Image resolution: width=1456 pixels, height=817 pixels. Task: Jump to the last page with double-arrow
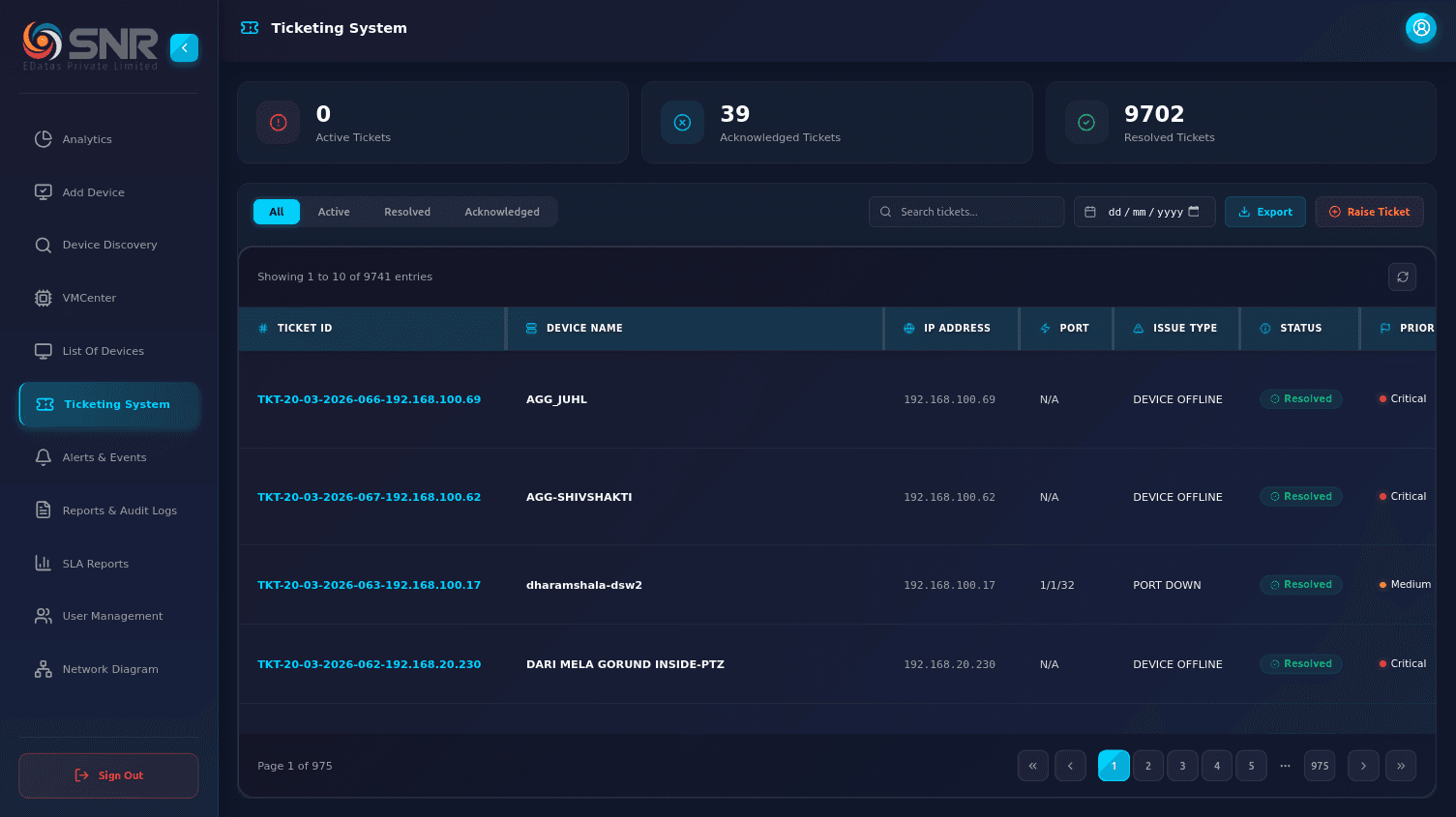coord(1400,766)
